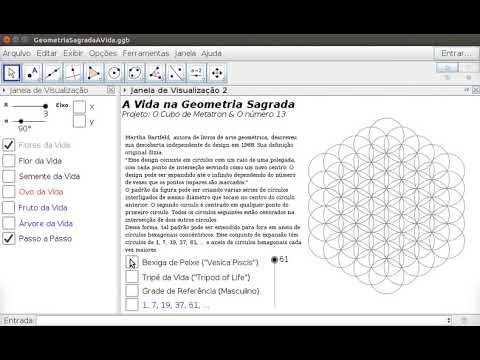
Task: Select the Move Graphics View tool
Action: tap(217, 73)
